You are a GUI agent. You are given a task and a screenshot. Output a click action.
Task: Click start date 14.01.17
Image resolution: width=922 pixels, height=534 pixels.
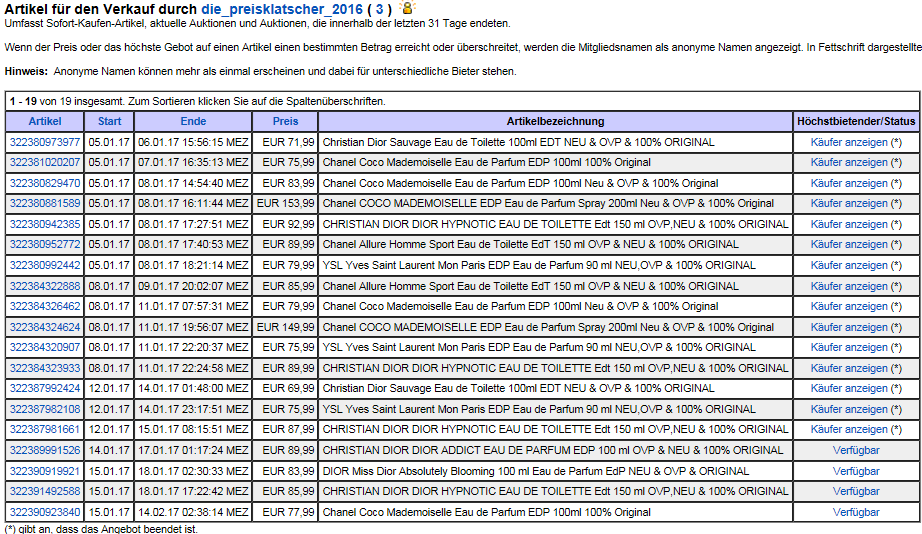109,450
